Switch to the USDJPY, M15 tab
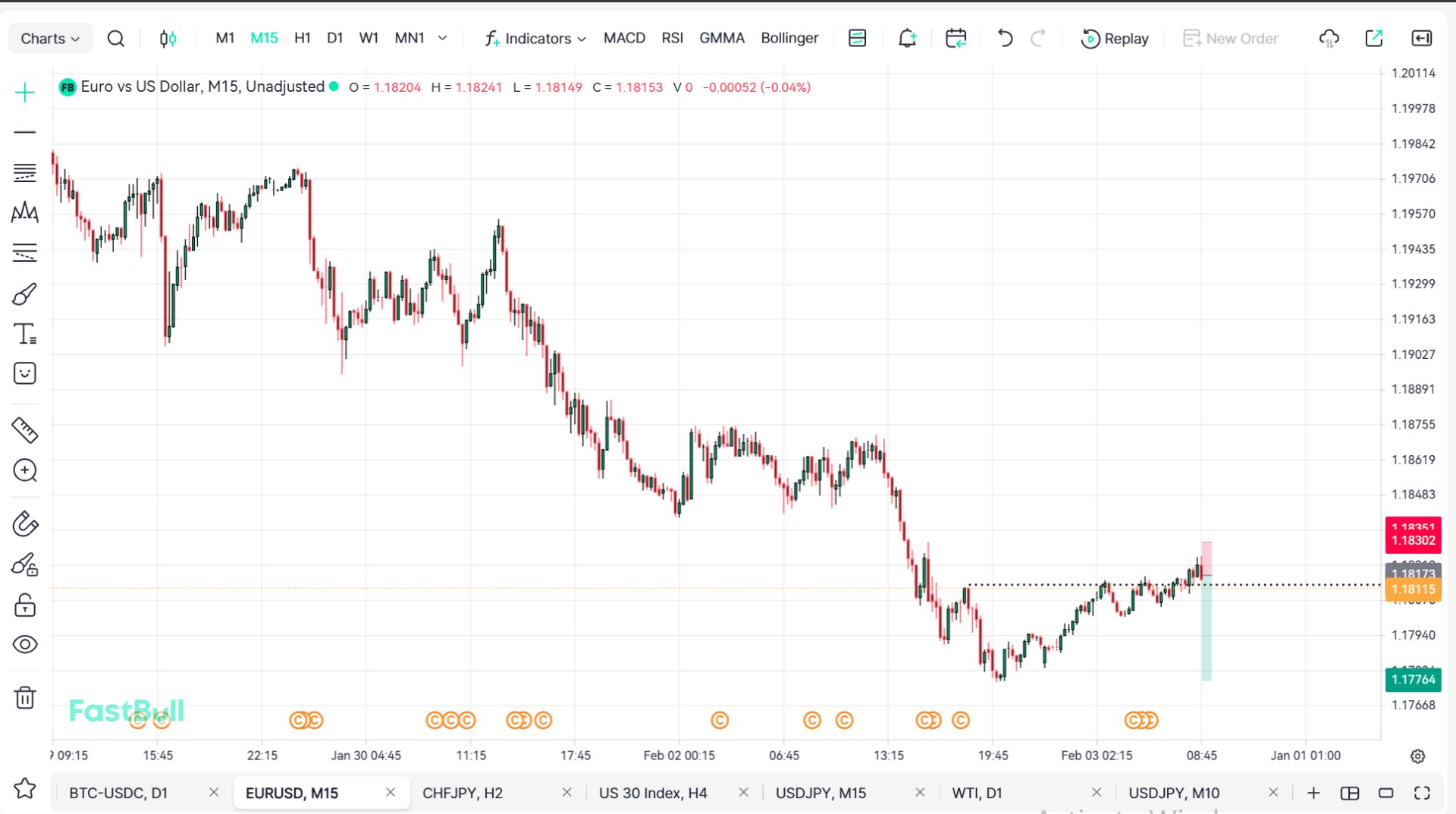Image resolution: width=1456 pixels, height=814 pixels. coord(821,793)
